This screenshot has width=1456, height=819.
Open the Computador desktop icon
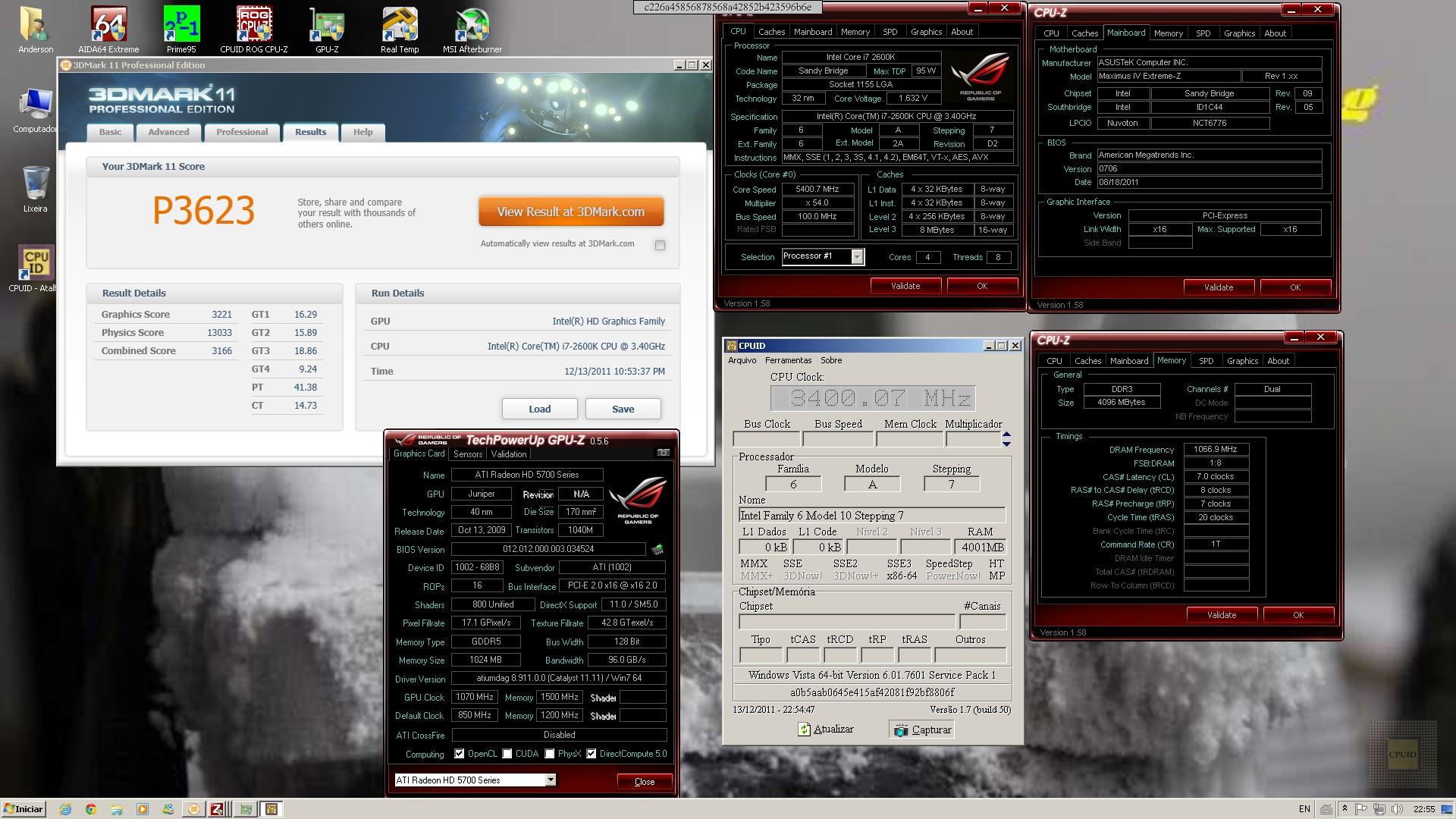(36, 111)
